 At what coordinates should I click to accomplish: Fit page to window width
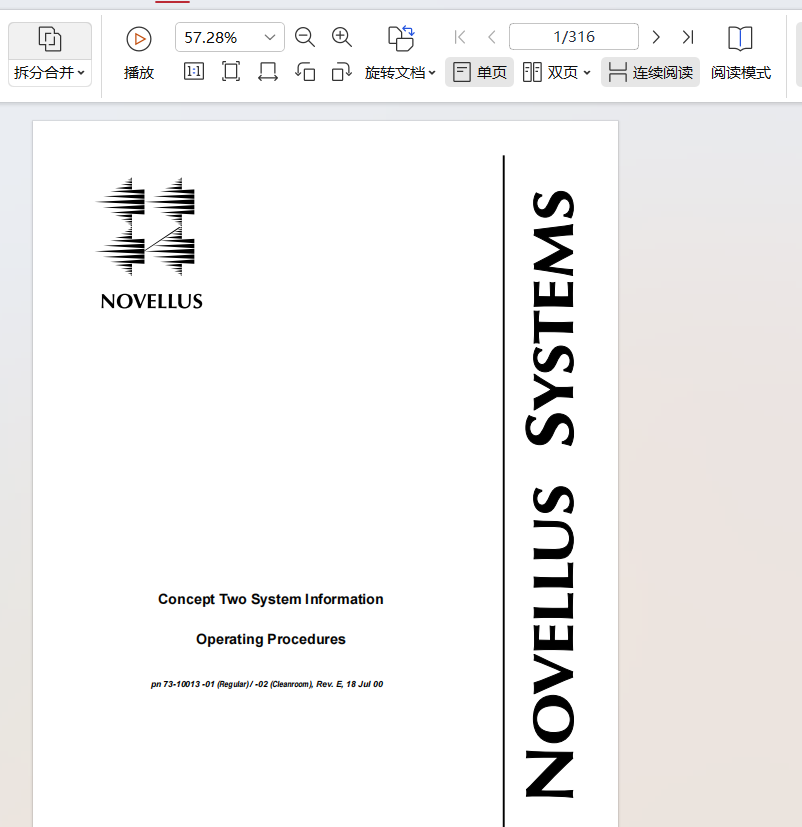point(268,72)
